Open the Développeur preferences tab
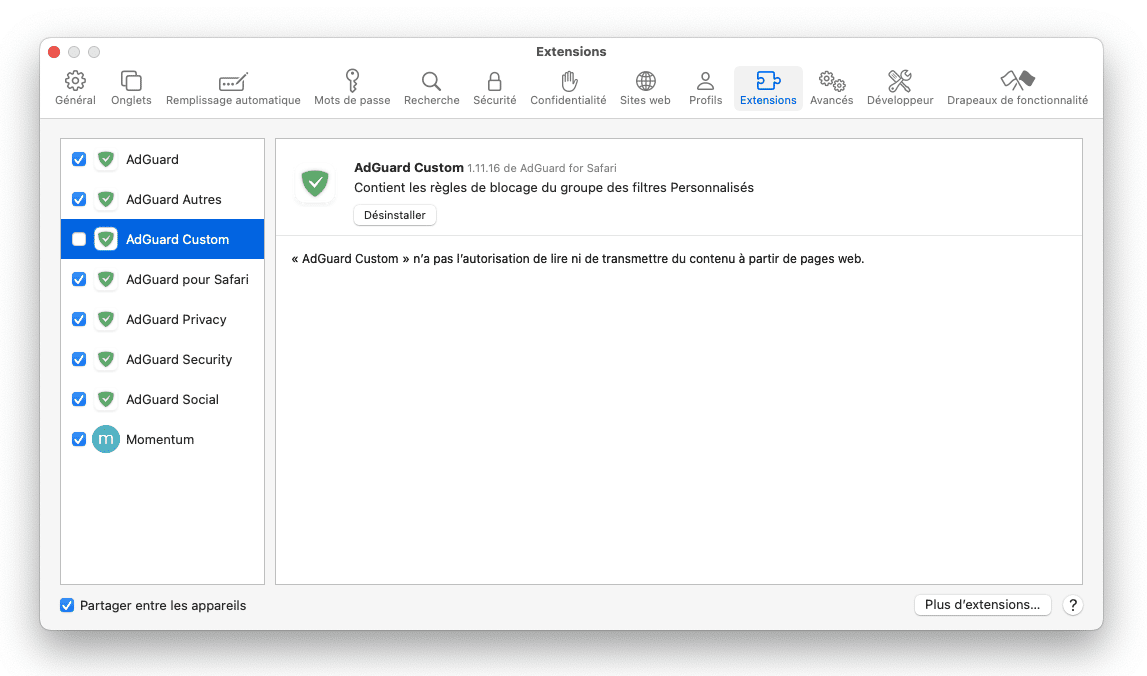 [900, 89]
